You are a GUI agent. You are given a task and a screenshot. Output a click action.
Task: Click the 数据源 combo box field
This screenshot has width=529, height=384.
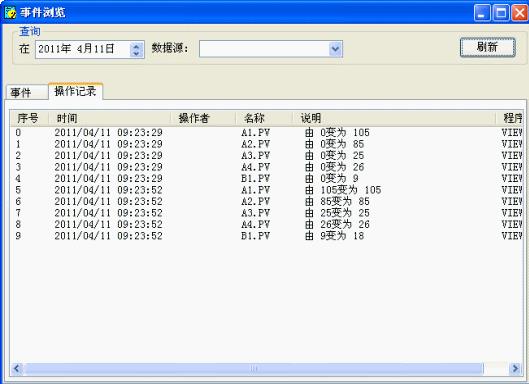[x=271, y=49]
